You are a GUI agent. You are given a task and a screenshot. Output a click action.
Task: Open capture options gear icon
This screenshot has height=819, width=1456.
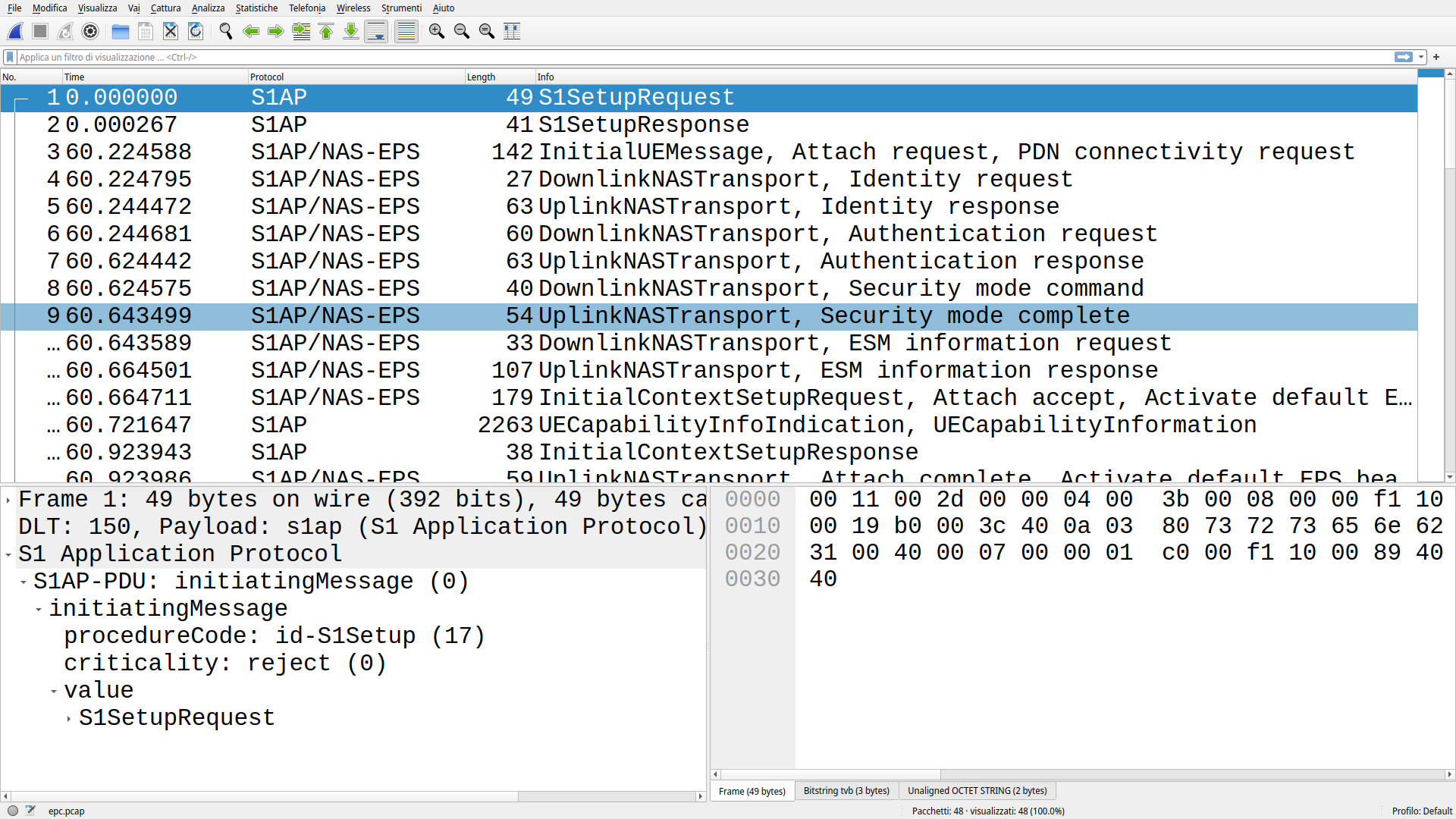click(90, 31)
